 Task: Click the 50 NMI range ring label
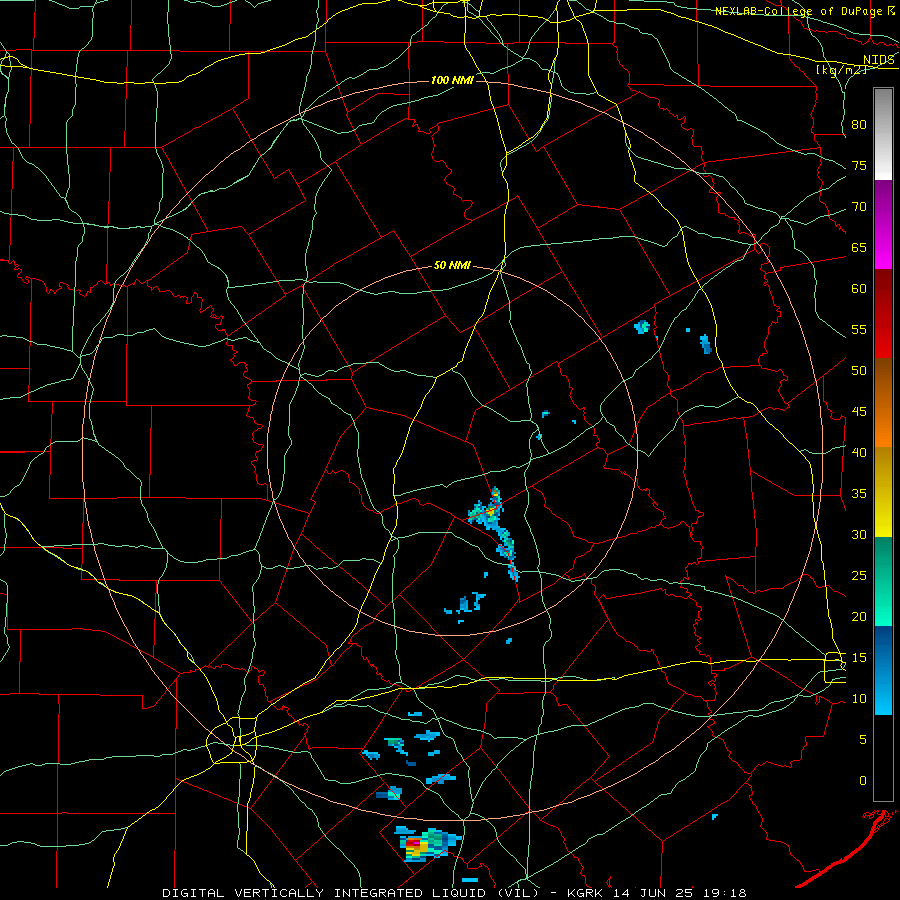[452, 265]
